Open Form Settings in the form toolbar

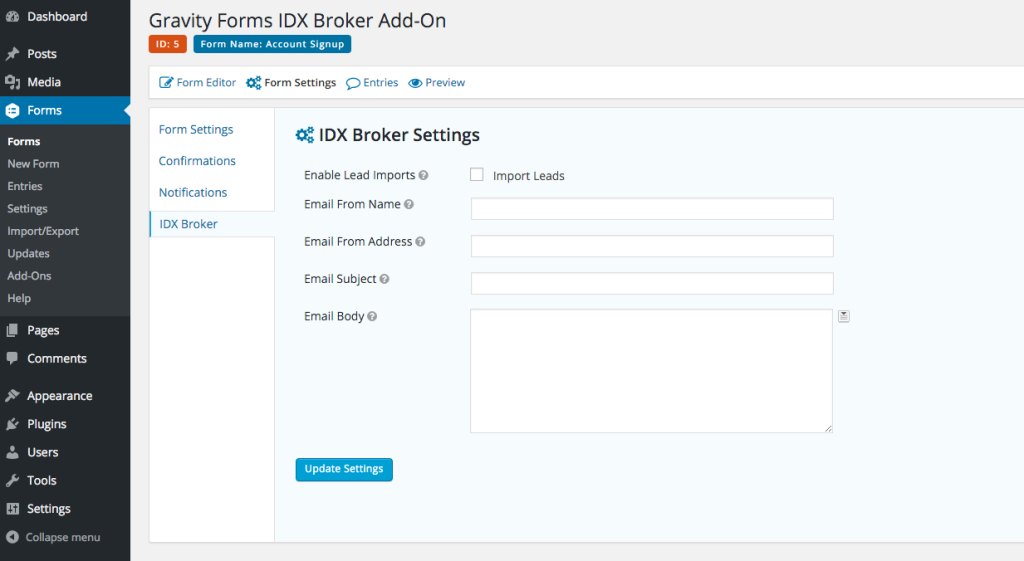coord(291,83)
